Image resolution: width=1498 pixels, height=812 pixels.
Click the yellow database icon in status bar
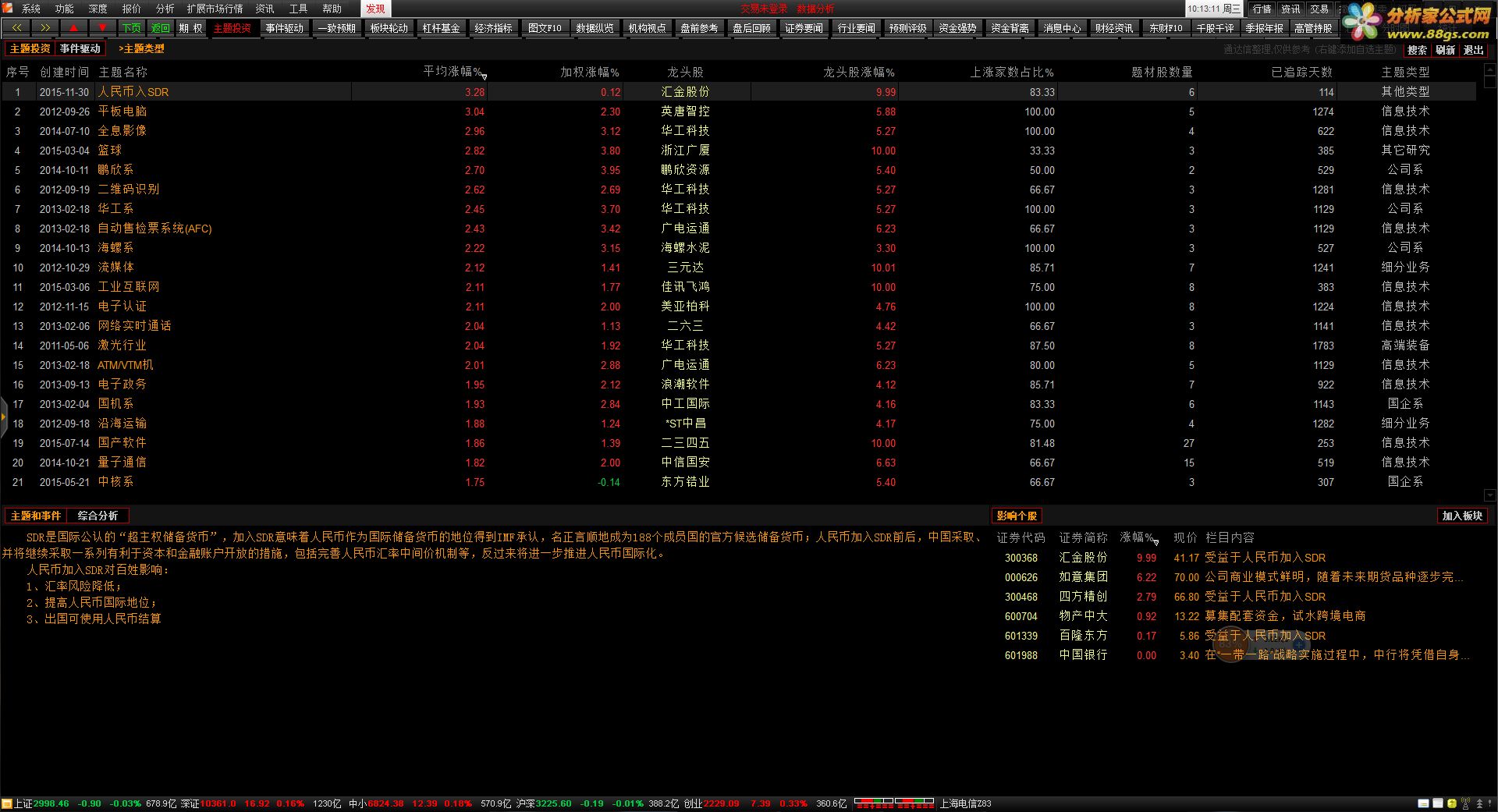(1451, 803)
